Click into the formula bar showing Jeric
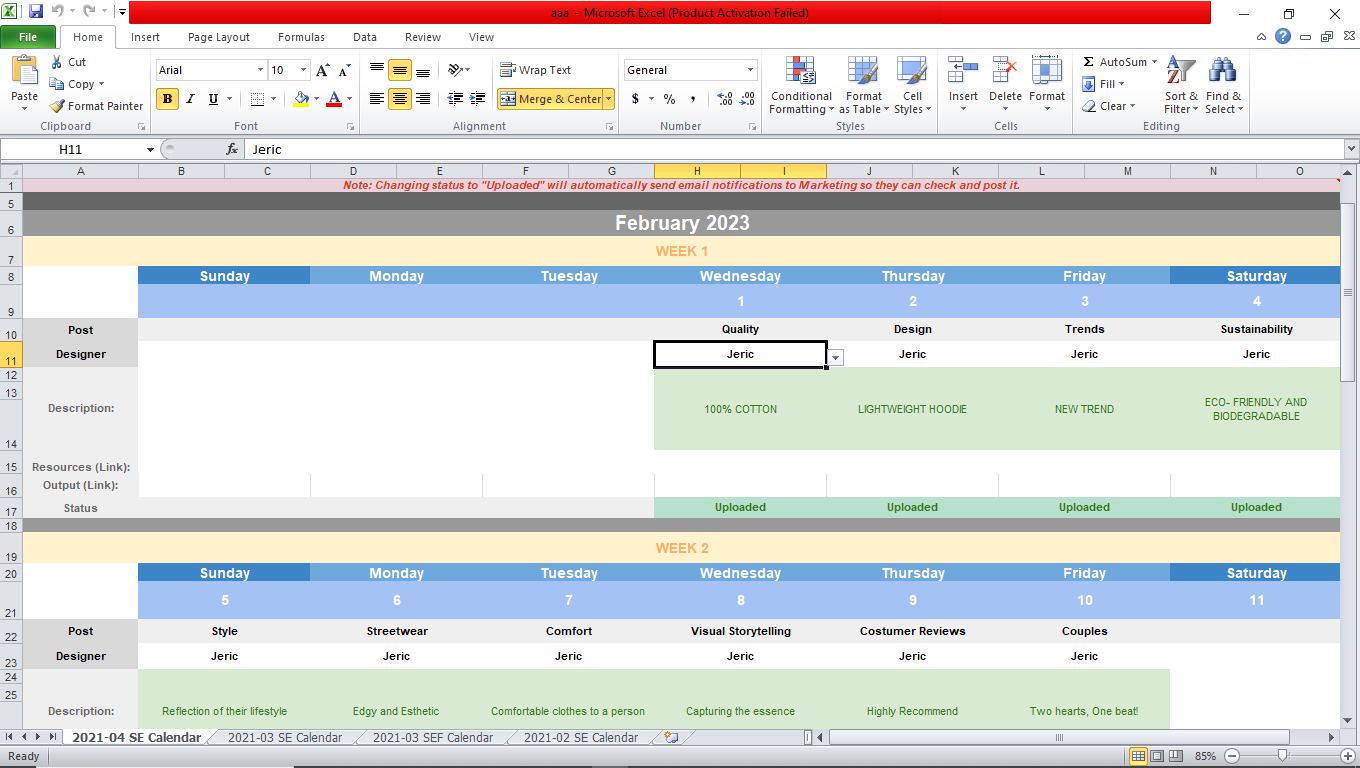Viewport: 1360px width, 768px height. 795,149
